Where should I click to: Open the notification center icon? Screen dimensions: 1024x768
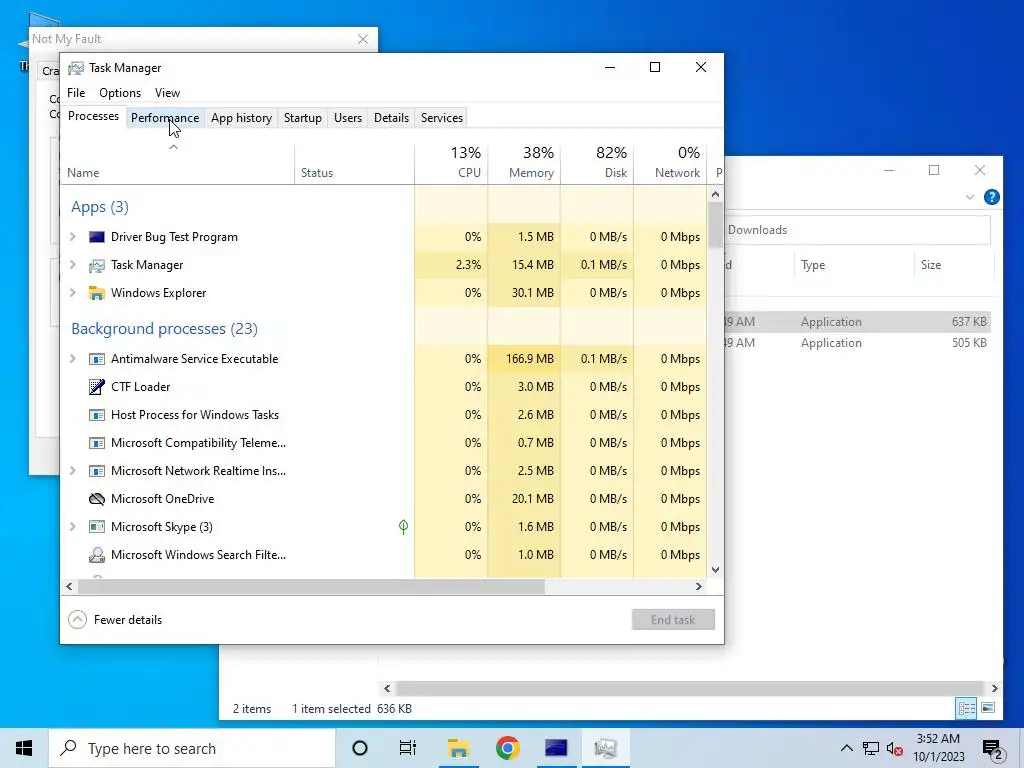coord(993,750)
